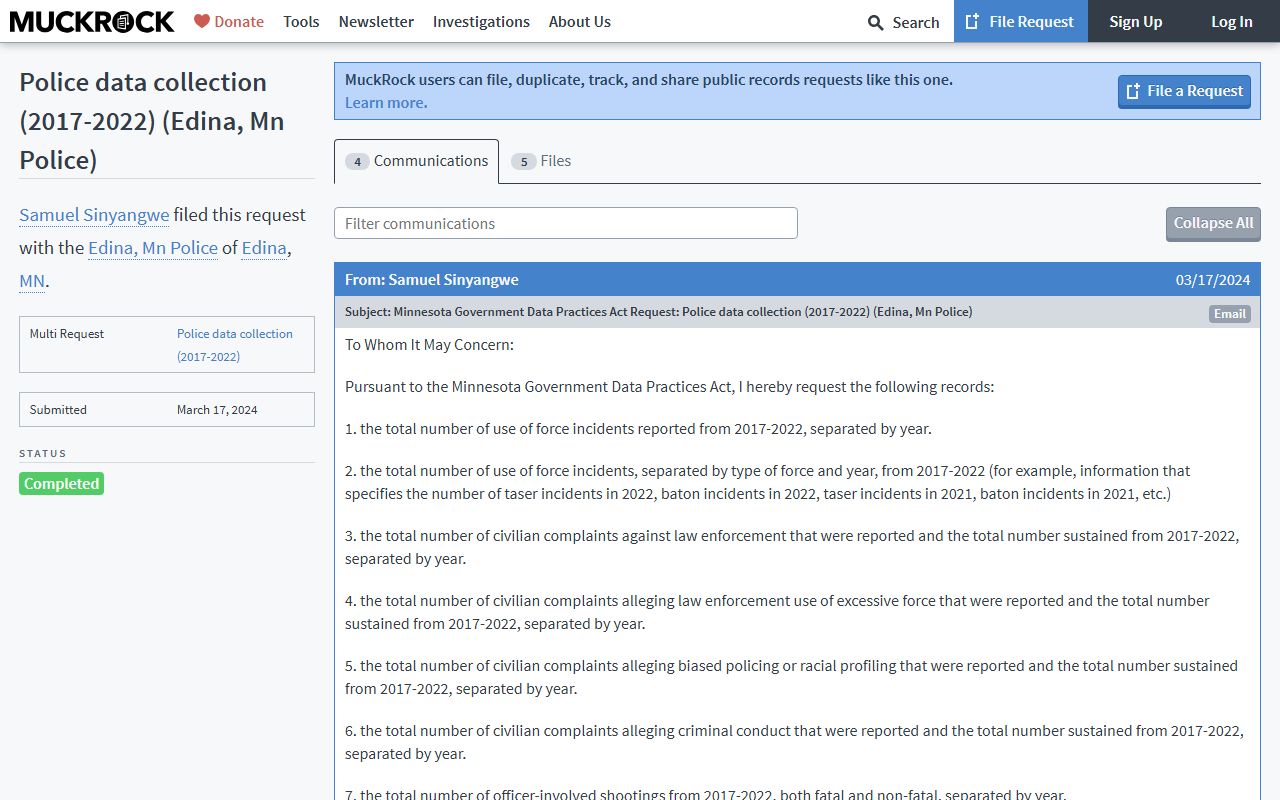Open the Tools menu
This screenshot has height=800, width=1280.
tap(301, 21)
